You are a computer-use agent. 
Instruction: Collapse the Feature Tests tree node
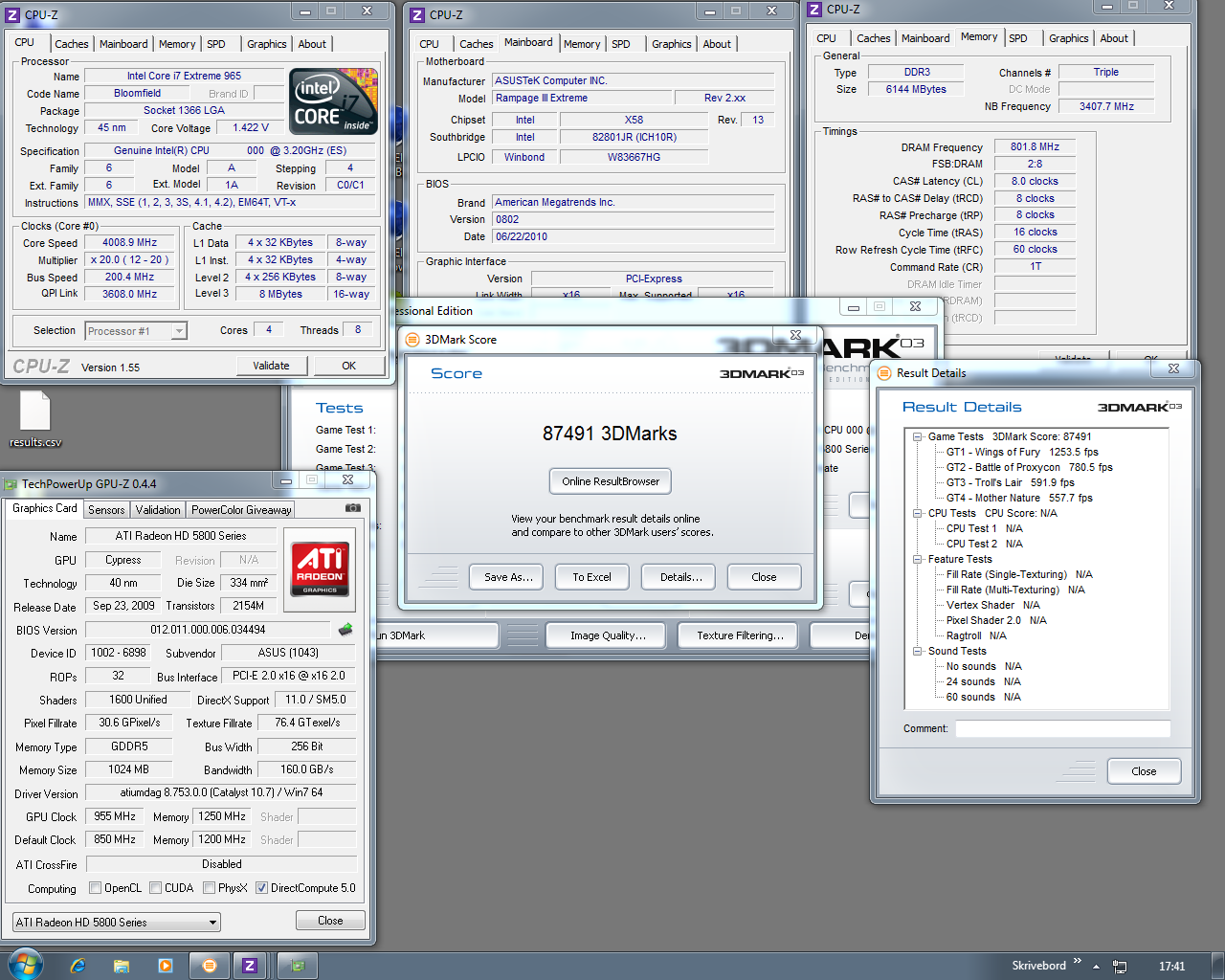(917, 559)
